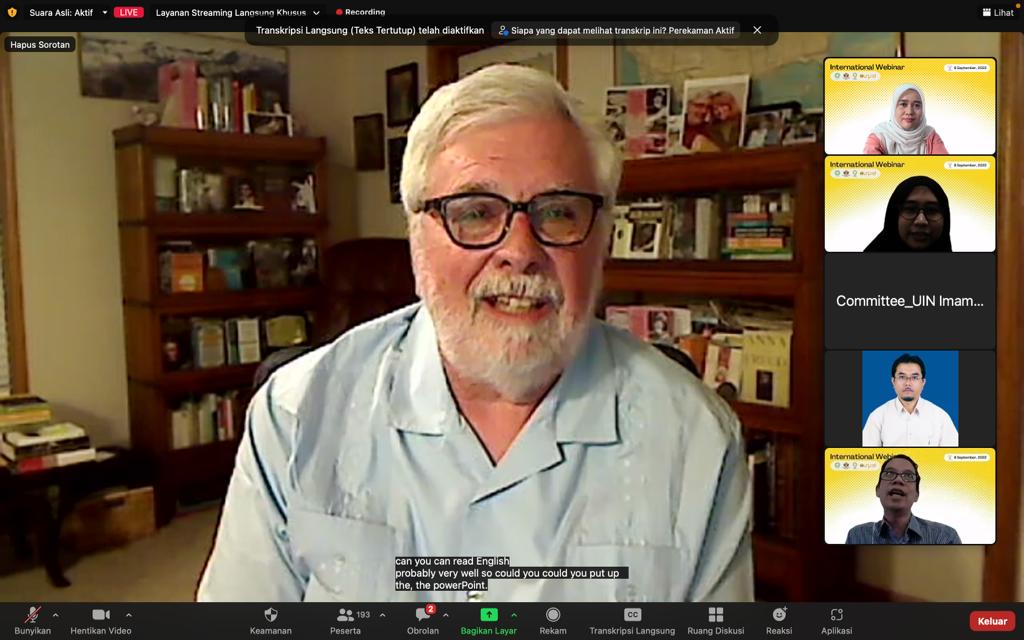Open the Obrolan chat panel

point(423,615)
